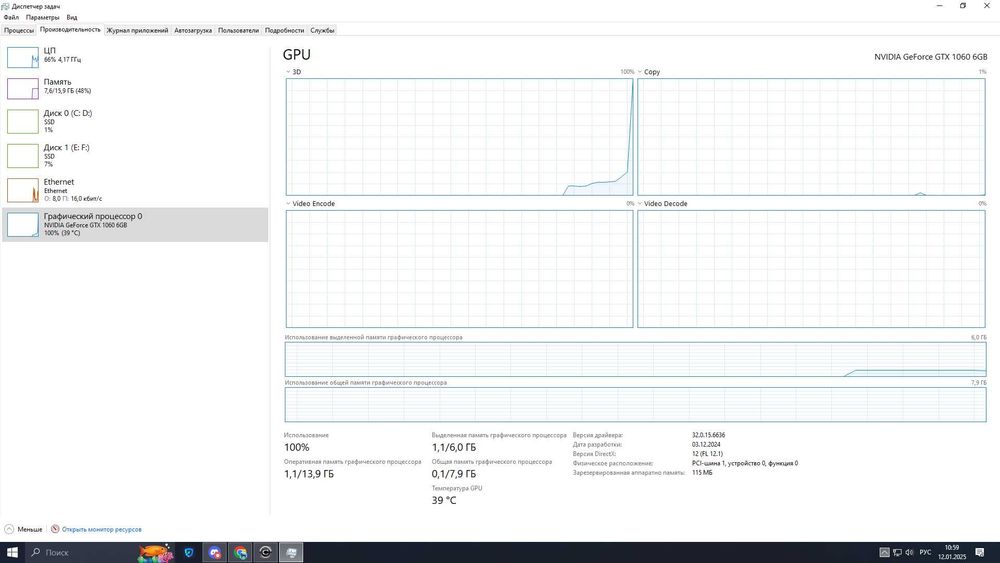
Task: Collapse details with the Меньше chevron icon
Action: coord(9,529)
